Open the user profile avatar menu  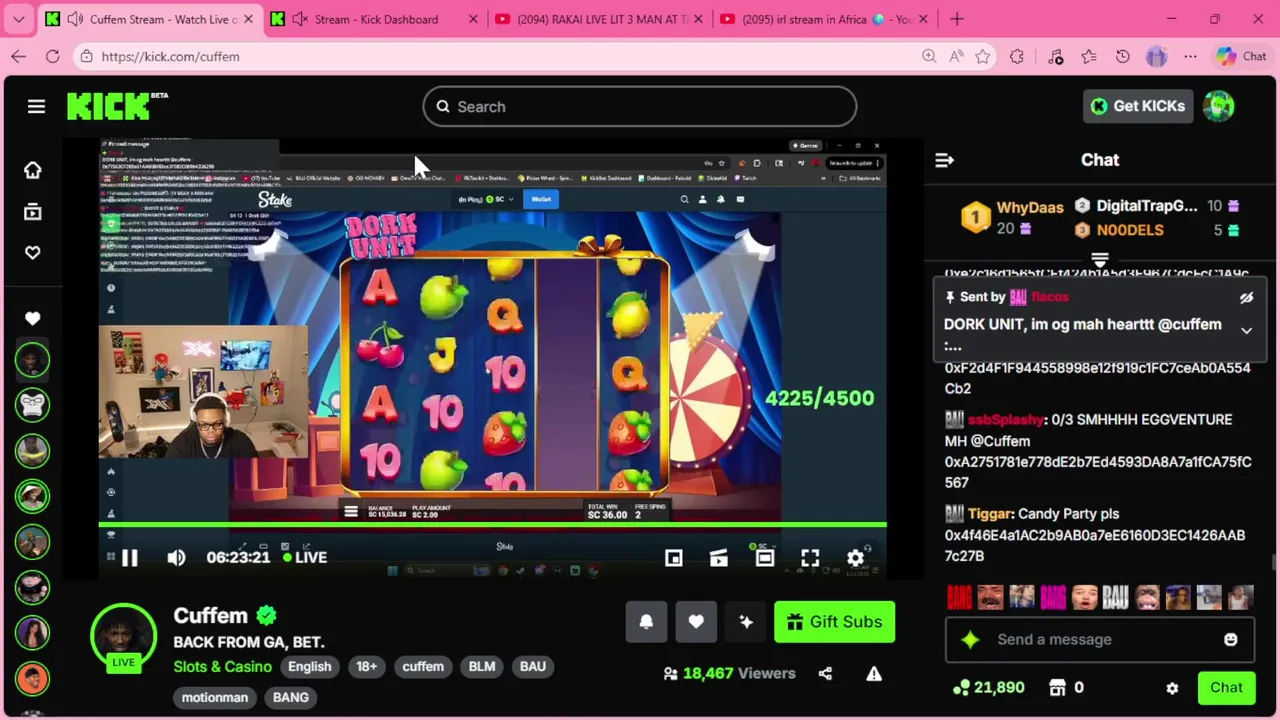(x=1218, y=106)
